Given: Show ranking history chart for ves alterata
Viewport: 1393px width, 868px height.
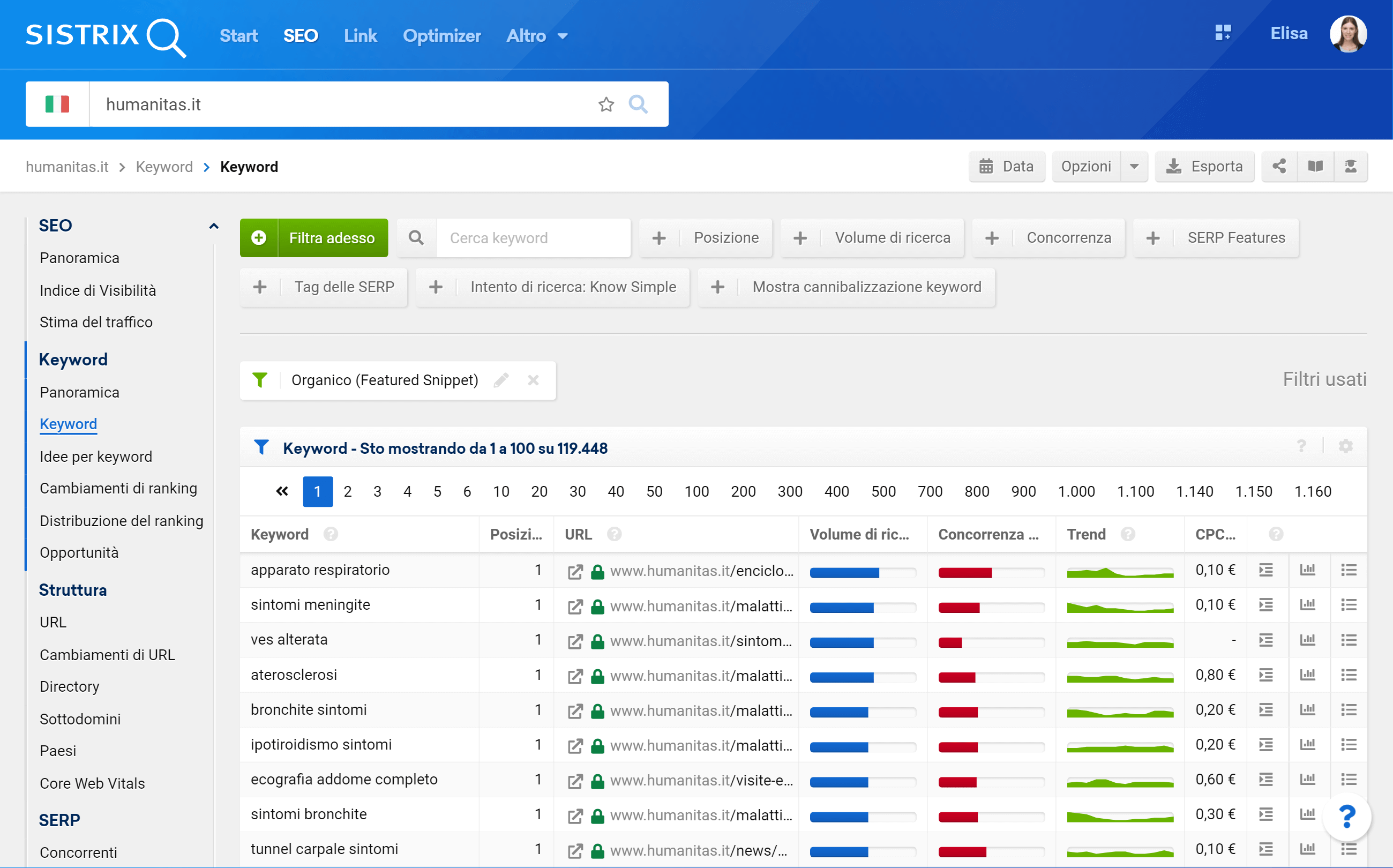Looking at the screenshot, I should (1307, 640).
